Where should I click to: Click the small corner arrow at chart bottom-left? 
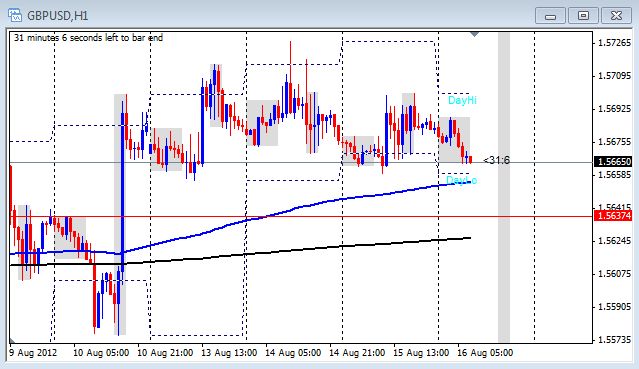(13, 340)
